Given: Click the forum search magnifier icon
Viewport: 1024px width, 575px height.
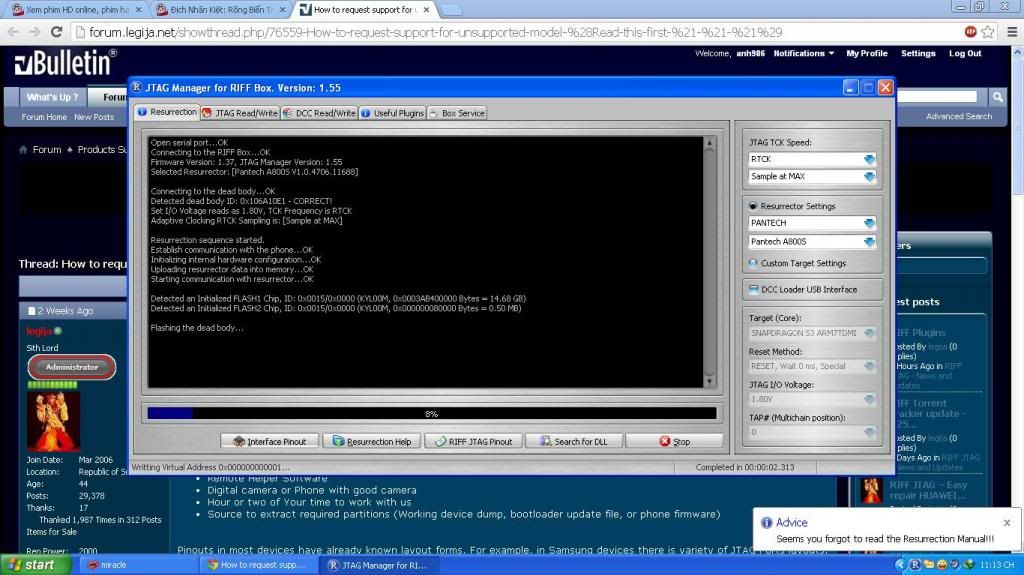Looking at the screenshot, I should point(997,97).
